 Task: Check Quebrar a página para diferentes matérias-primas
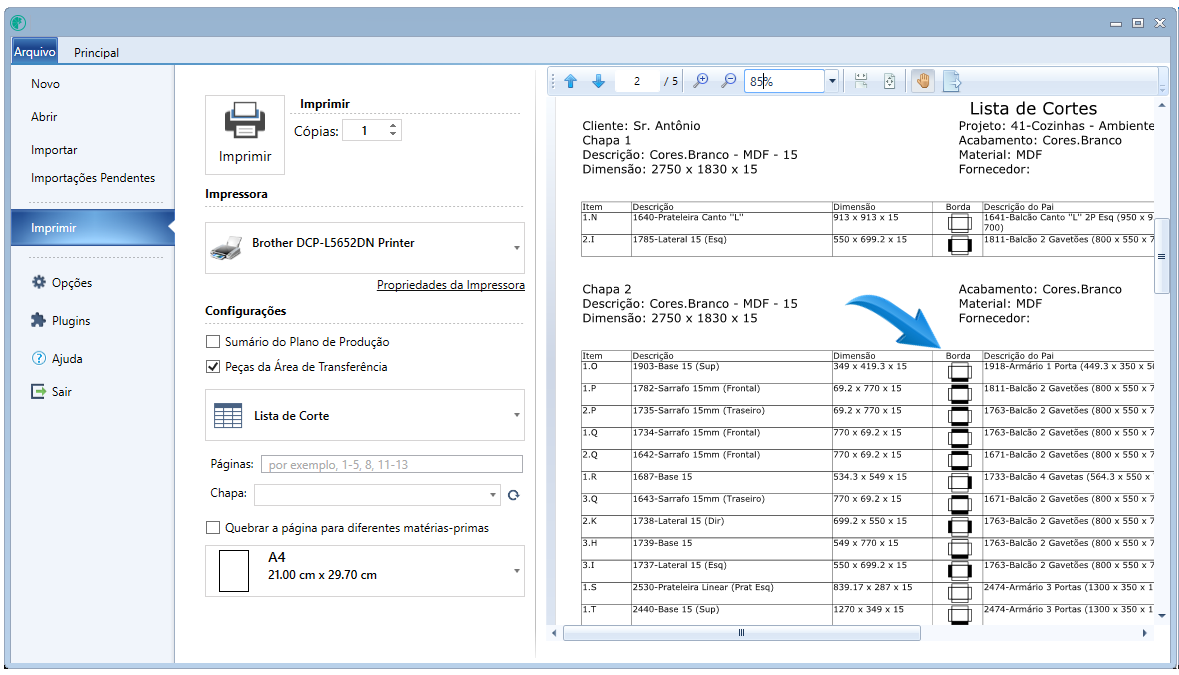tap(213, 528)
